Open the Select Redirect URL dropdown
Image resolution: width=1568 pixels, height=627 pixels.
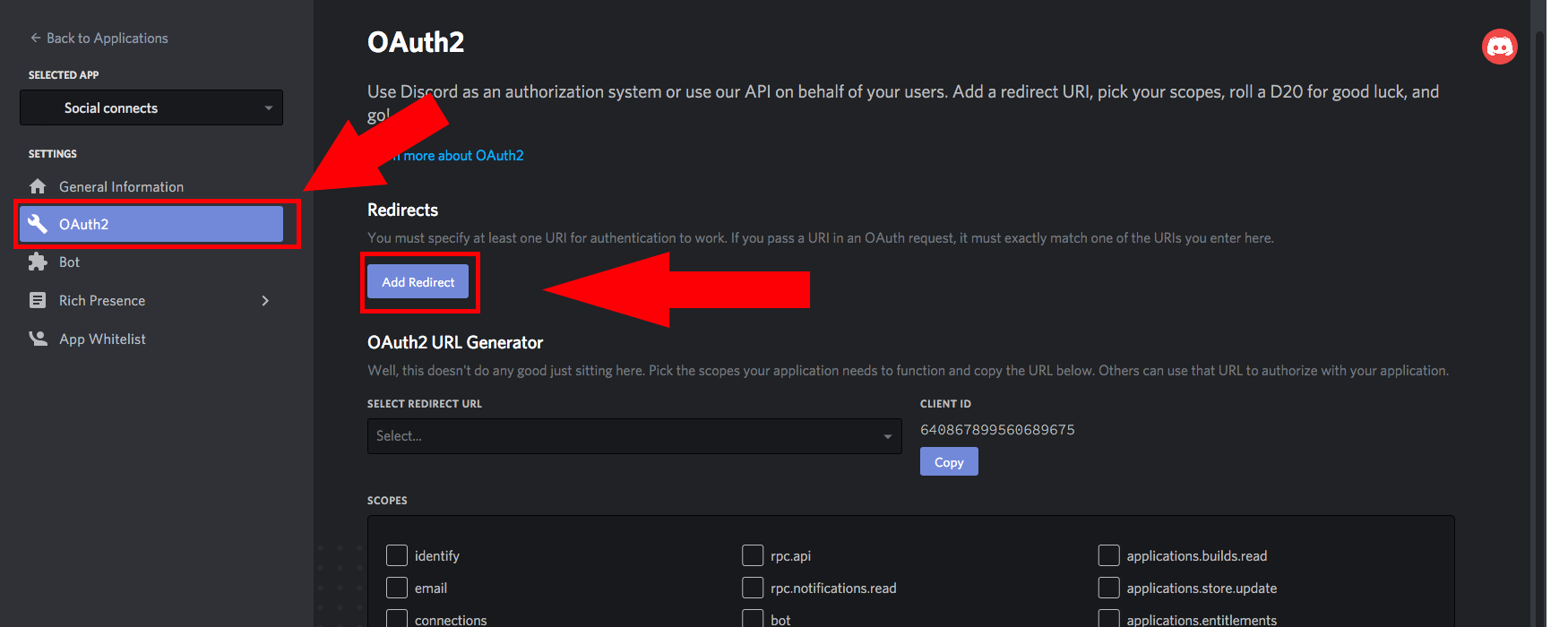tap(634, 436)
